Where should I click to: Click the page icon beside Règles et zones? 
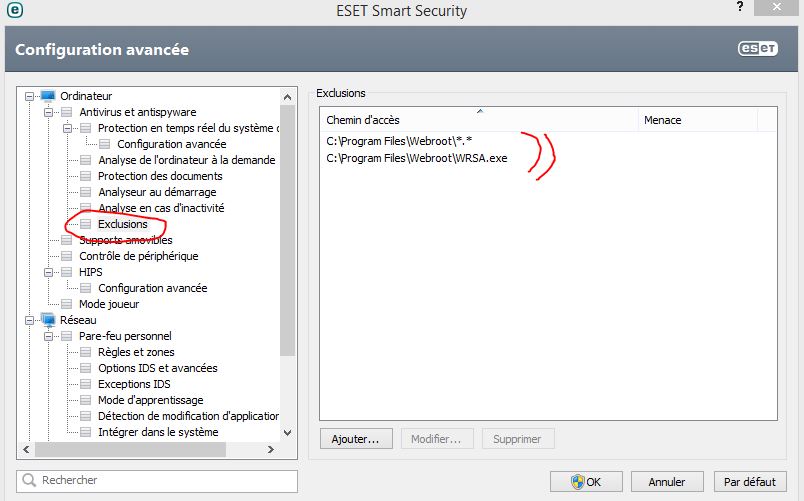click(86, 352)
